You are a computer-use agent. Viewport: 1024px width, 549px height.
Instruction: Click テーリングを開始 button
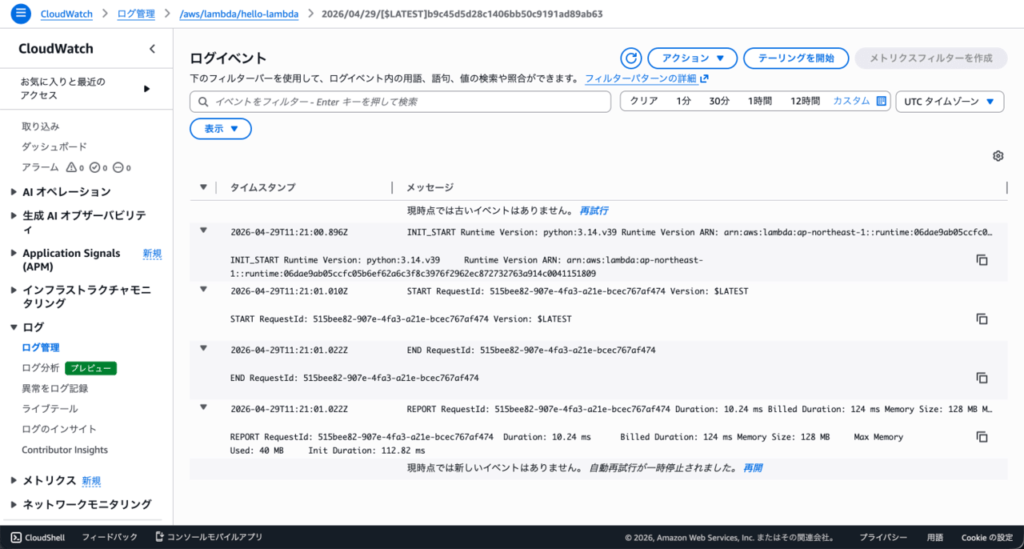click(x=796, y=58)
